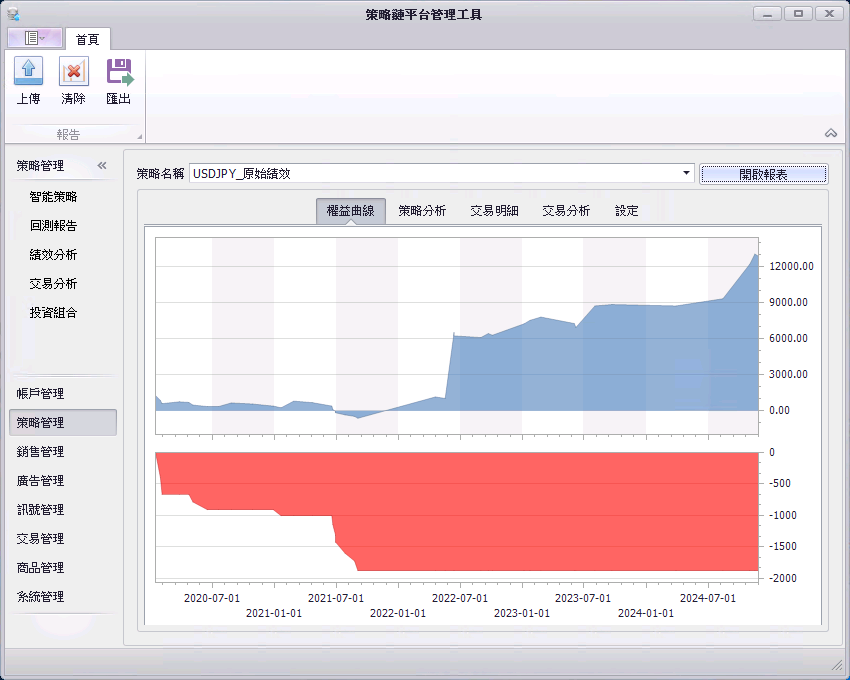Open 投資組合 in the sidebar
850x680 pixels.
[x=53, y=313]
